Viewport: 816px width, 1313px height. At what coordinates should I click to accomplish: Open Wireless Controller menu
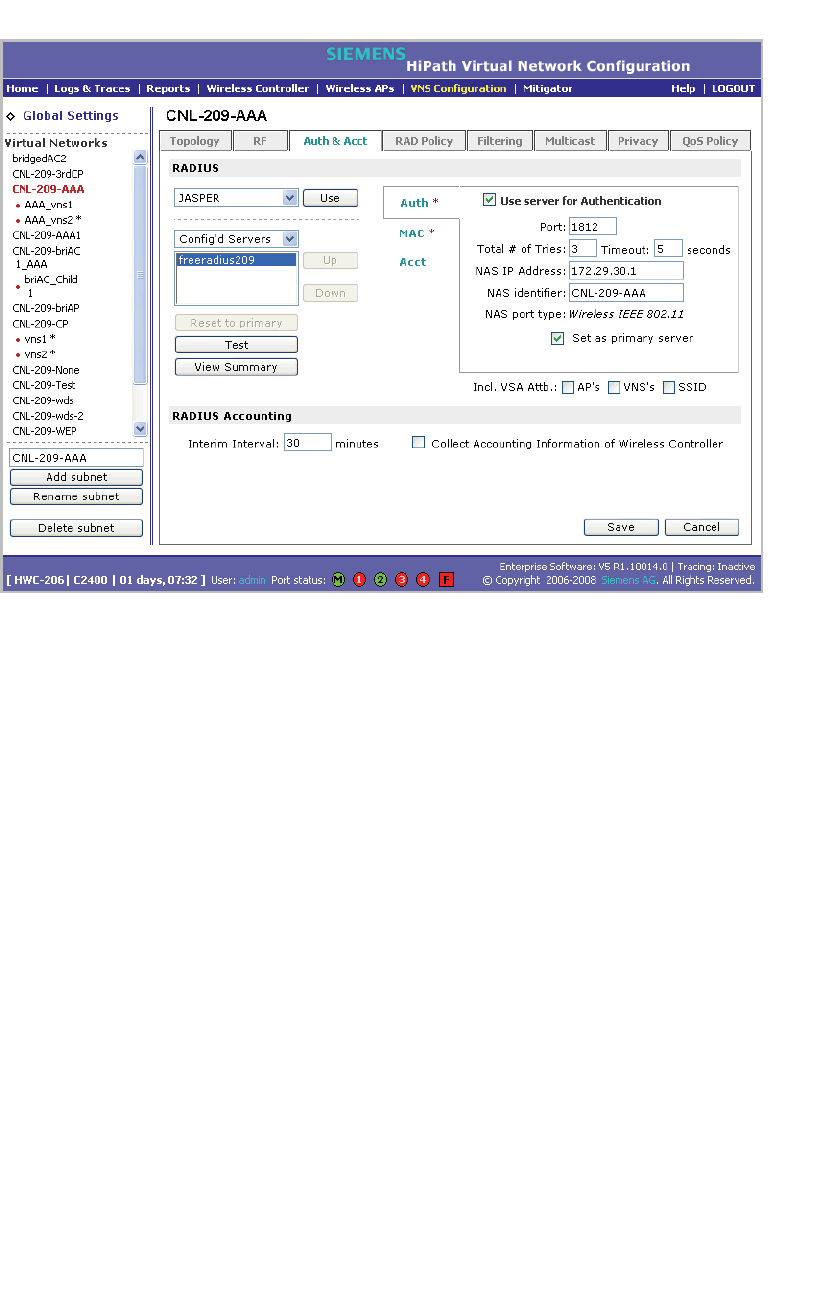[x=258, y=88]
